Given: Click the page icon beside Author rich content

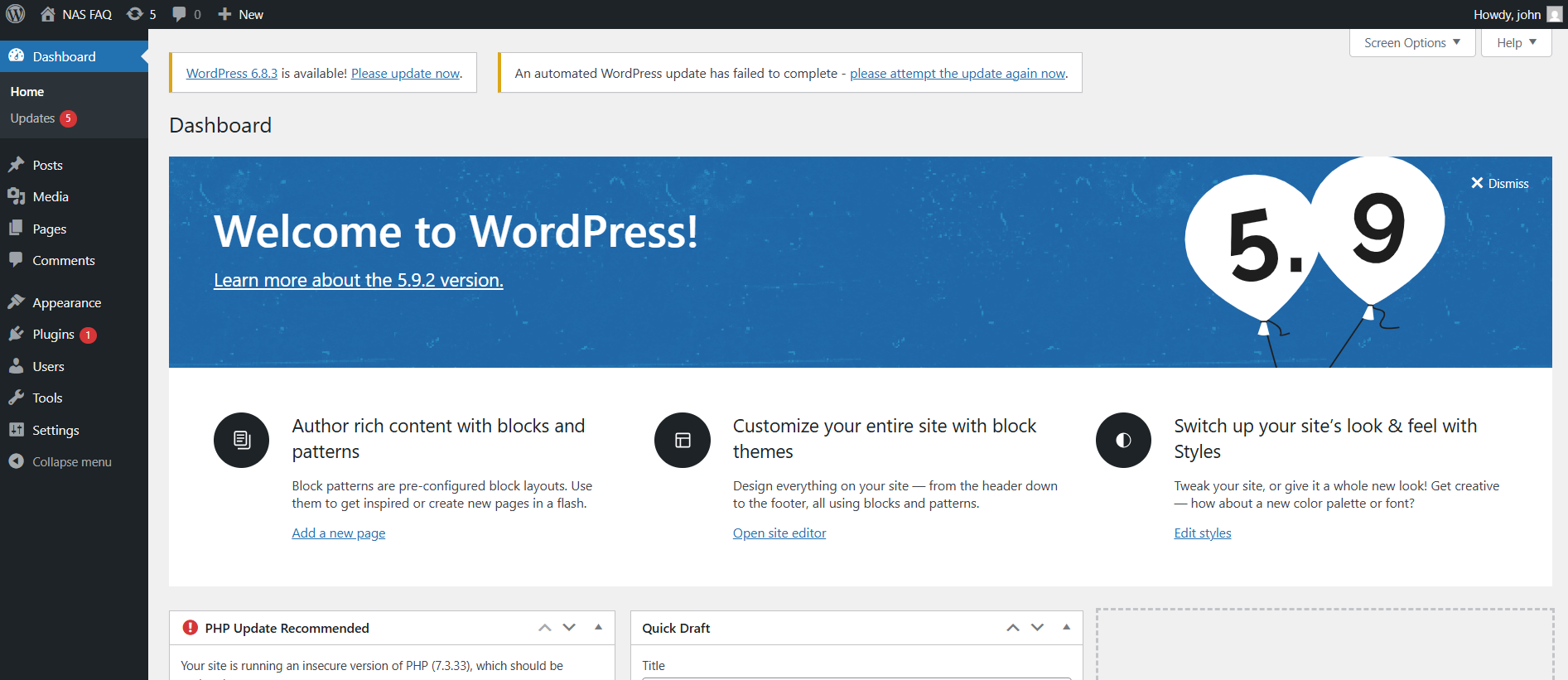Looking at the screenshot, I should click(241, 440).
